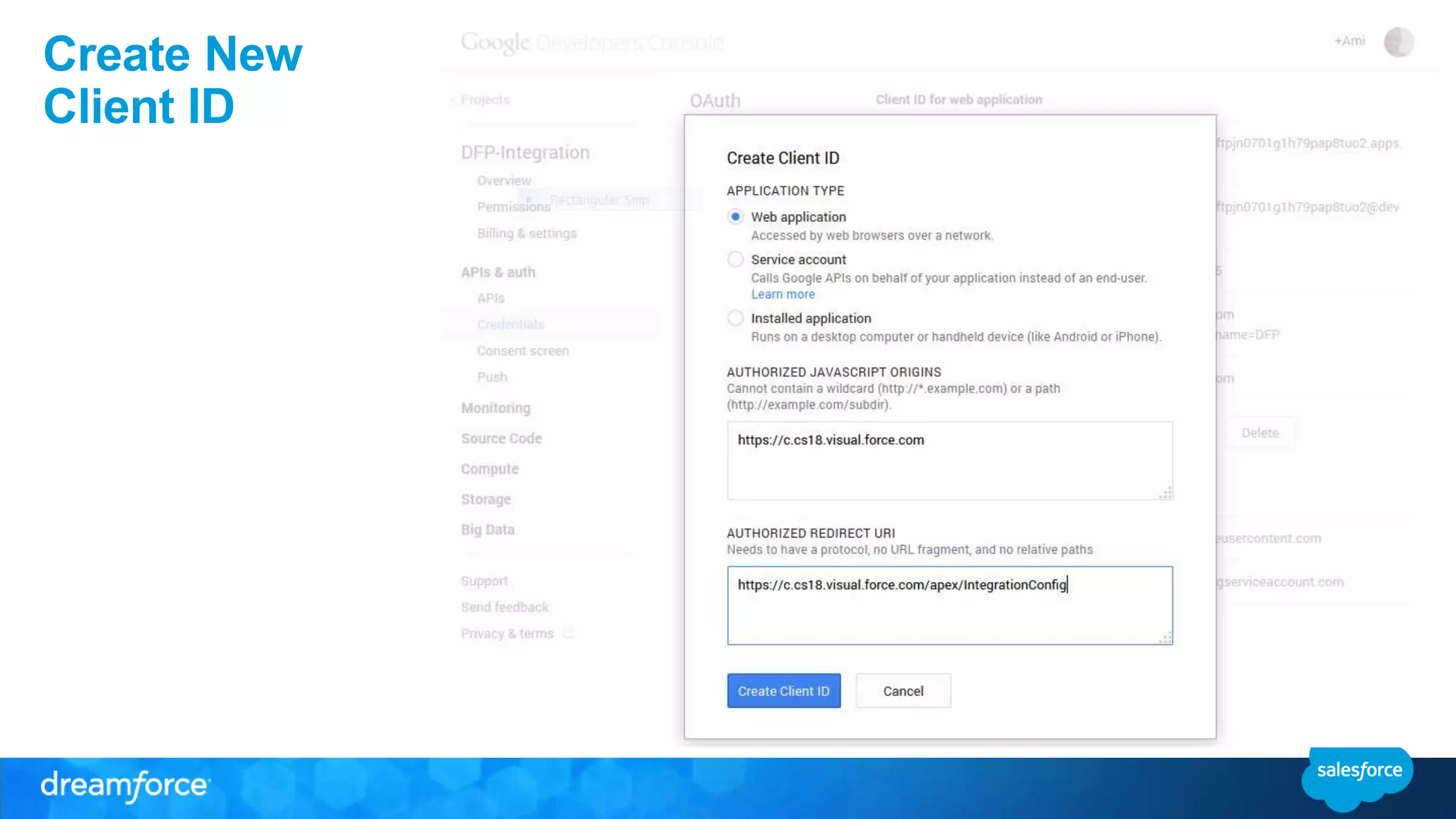
Task: Click the OAuth heading
Action: point(715,101)
